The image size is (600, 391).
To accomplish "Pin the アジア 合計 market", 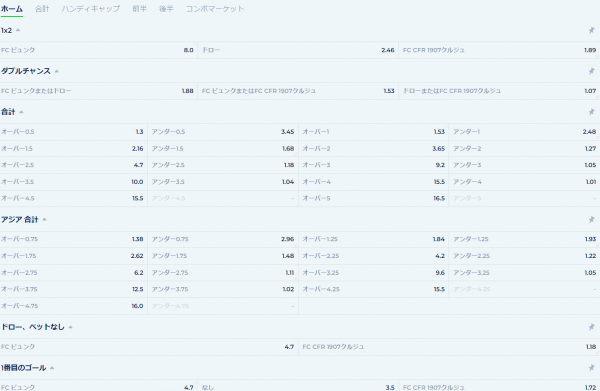I will [x=591, y=219].
